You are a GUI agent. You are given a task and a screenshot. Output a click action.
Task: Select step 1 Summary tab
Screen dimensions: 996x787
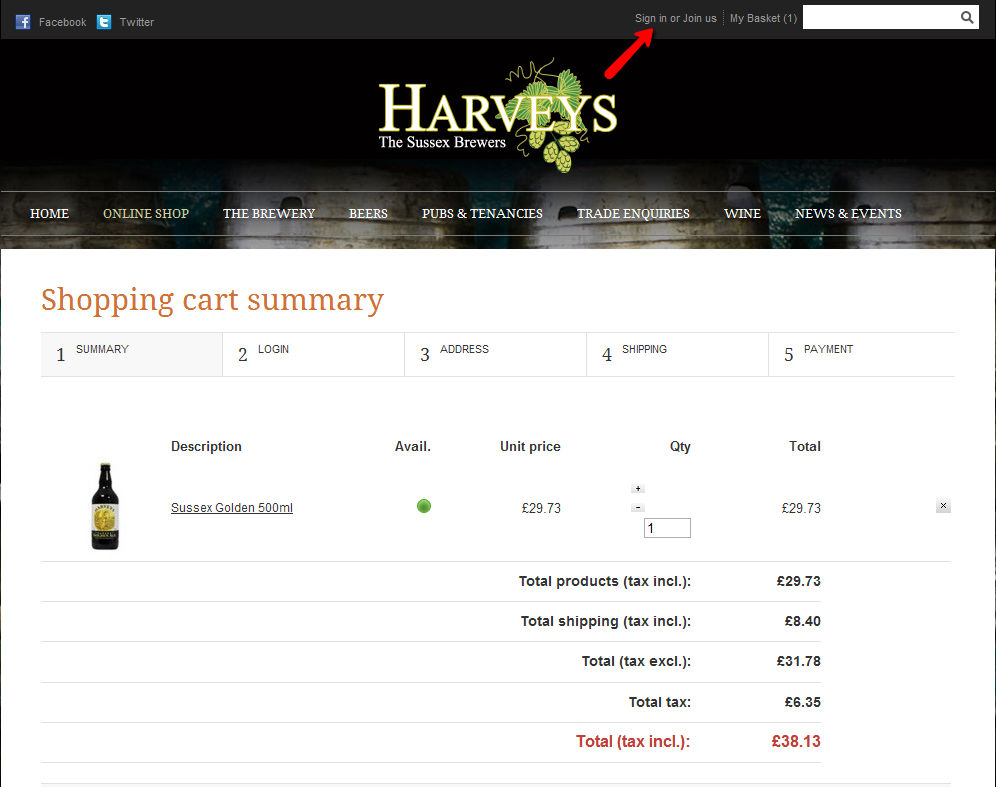[x=131, y=354]
